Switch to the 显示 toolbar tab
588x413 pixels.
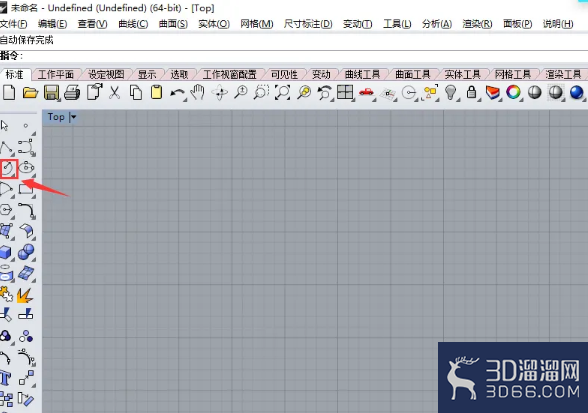point(147,74)
